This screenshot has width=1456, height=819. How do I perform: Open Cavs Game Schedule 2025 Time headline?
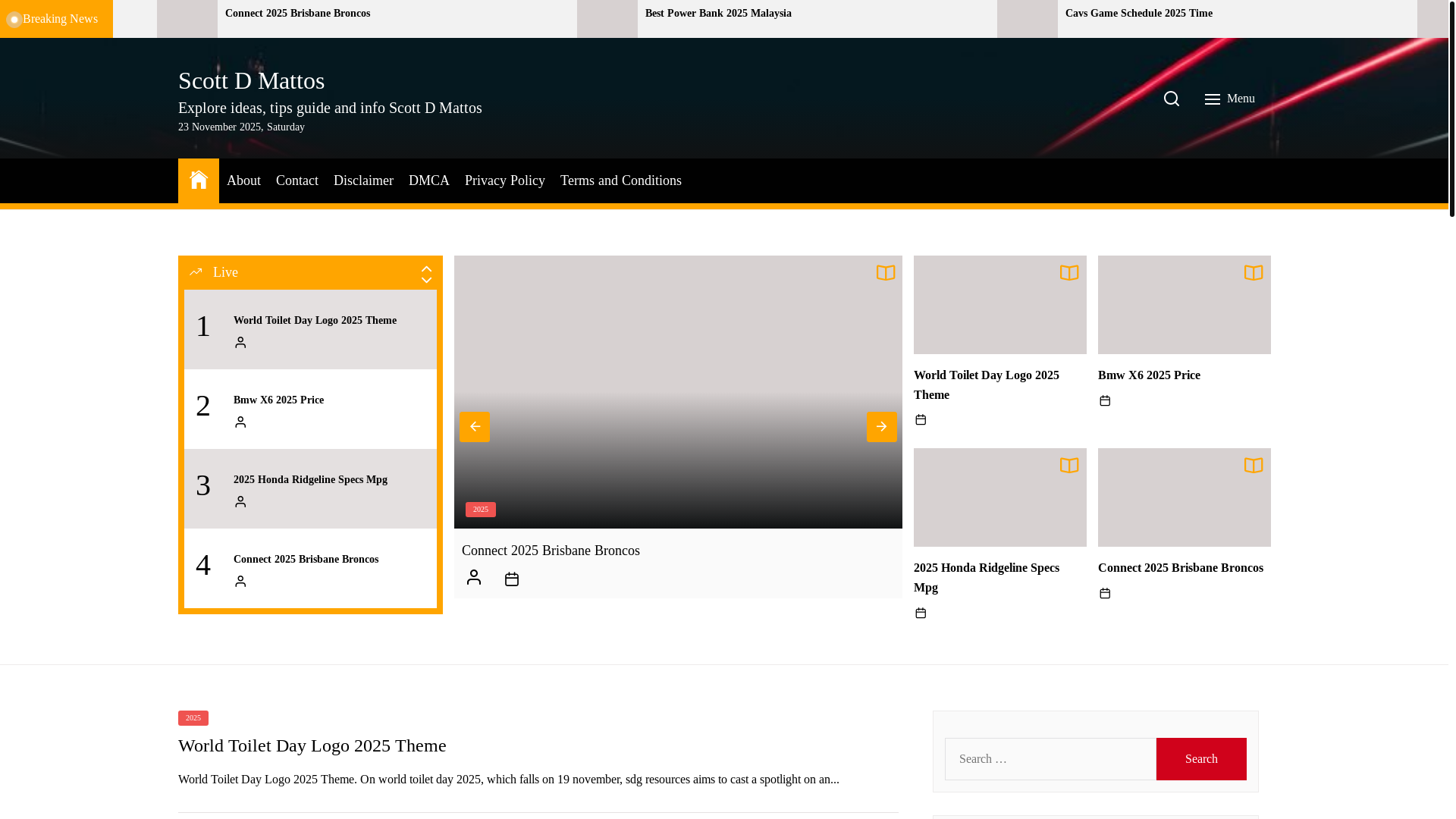pos(1139,14)
